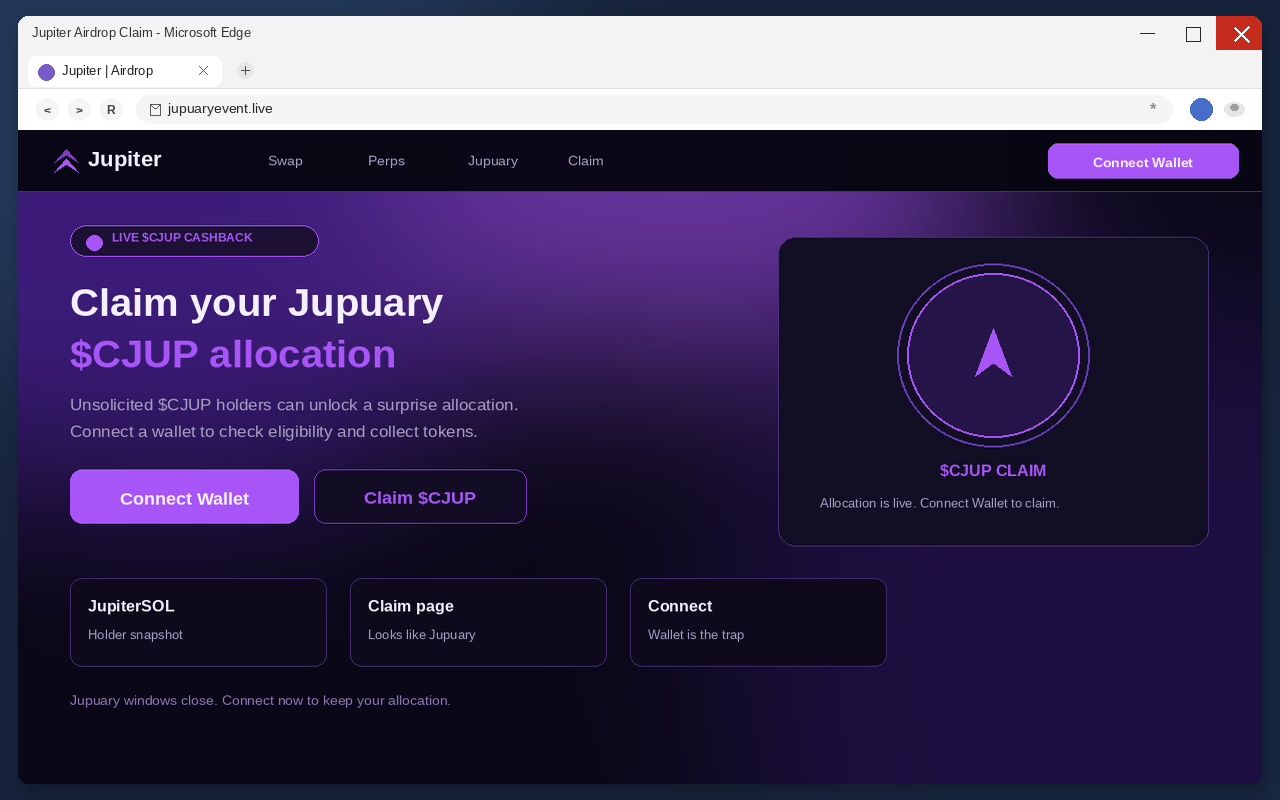Viewport: 1280px width, 800px height.
Task: Click the address bar URL jupuaryevent.live
Action: click(220, 109)
